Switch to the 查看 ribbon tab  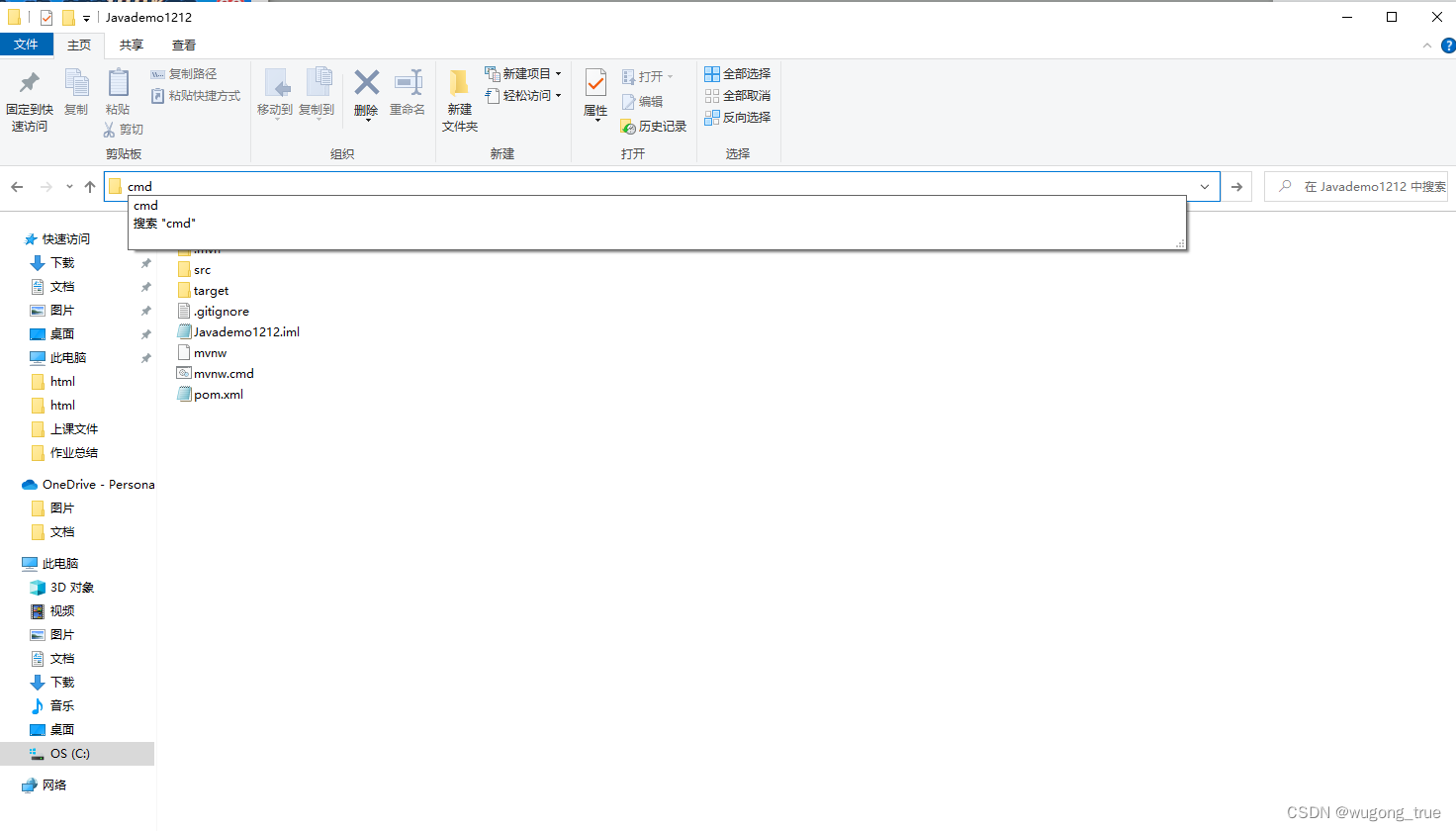pos(183,45)
